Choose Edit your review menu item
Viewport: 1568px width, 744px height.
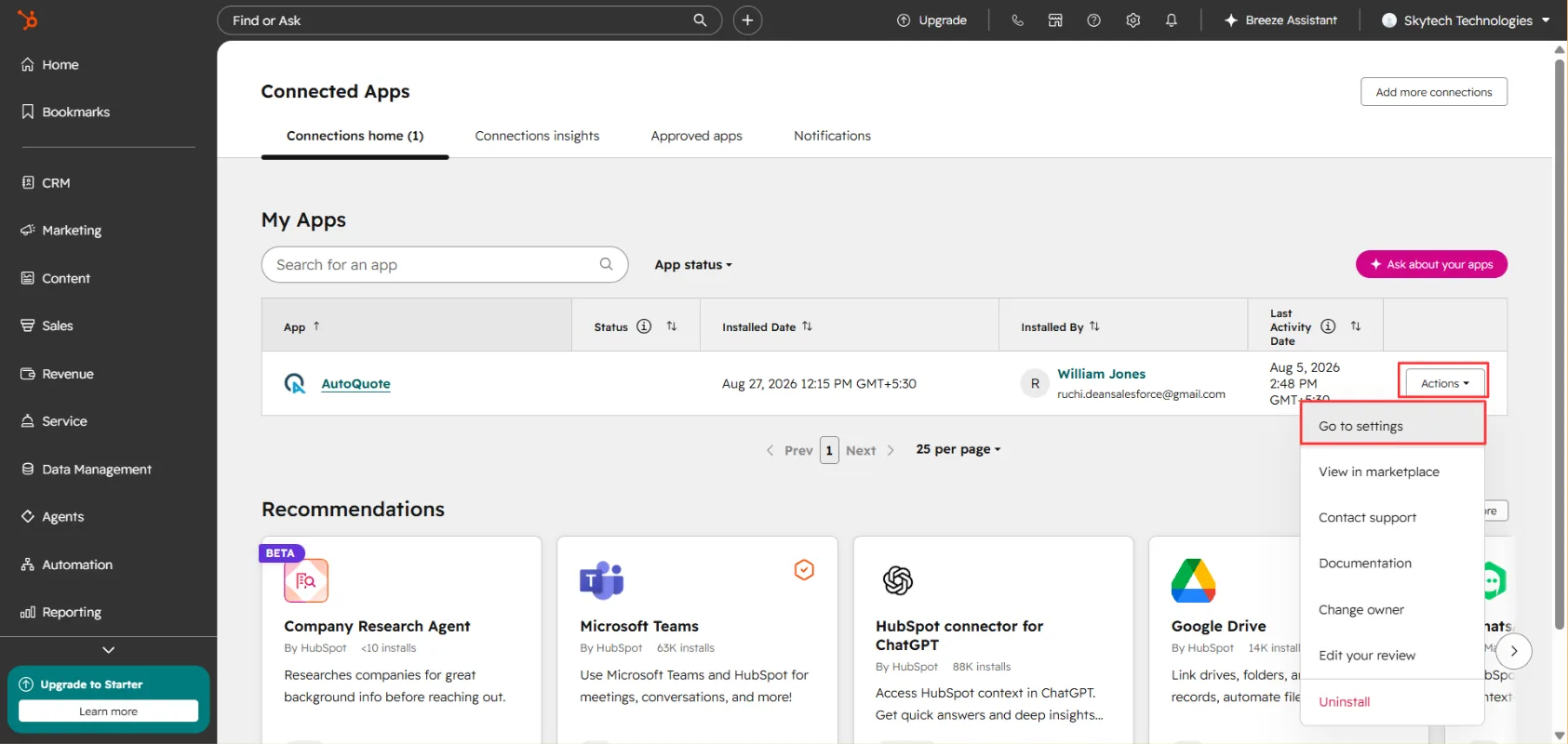tap(1392, 656)
